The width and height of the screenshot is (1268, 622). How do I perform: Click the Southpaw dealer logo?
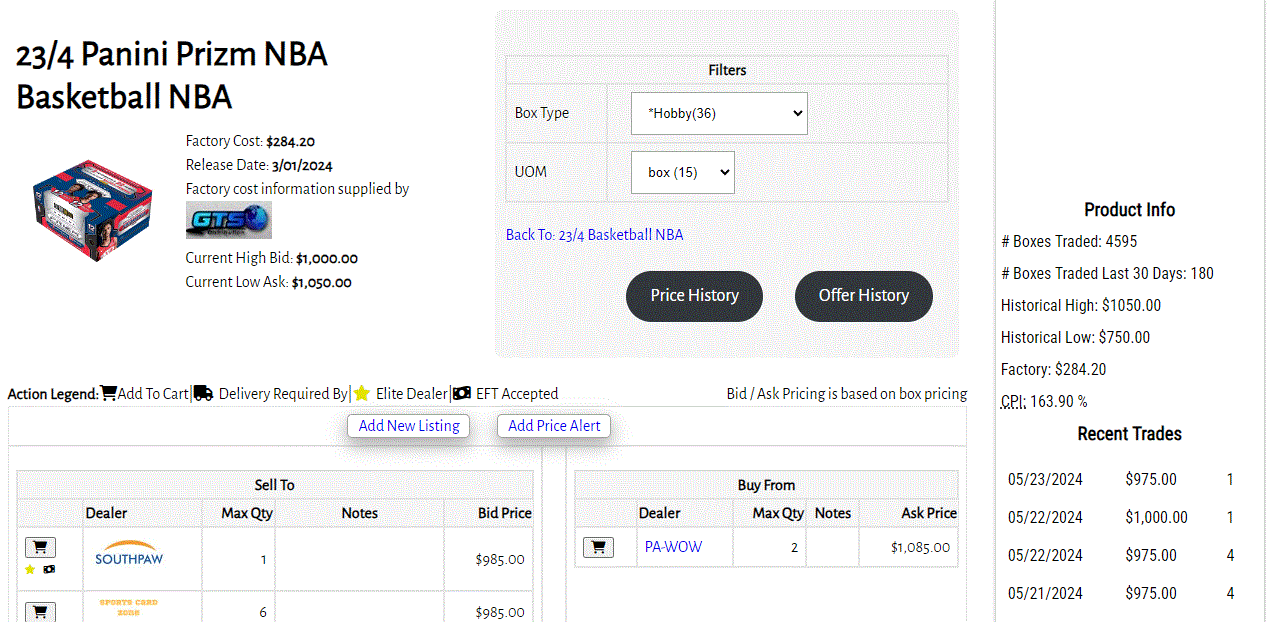129,554
